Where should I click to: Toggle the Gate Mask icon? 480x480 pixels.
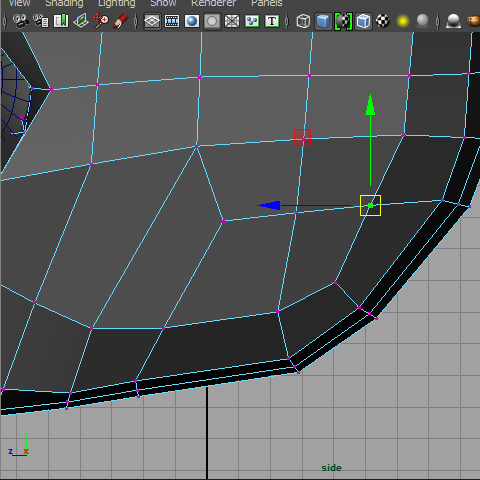(212, 21)
